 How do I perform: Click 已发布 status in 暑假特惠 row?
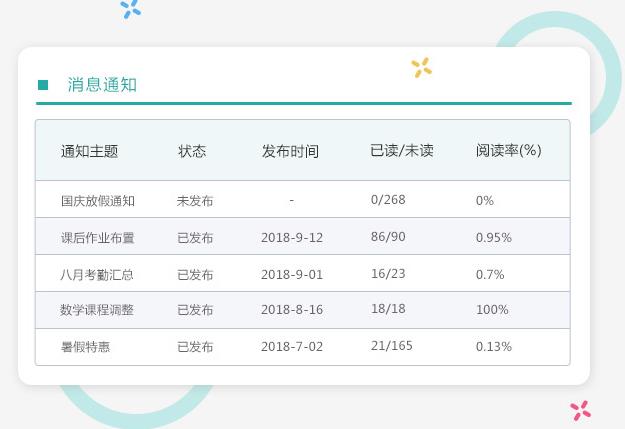pyautogui.click(x=195, y=346)
